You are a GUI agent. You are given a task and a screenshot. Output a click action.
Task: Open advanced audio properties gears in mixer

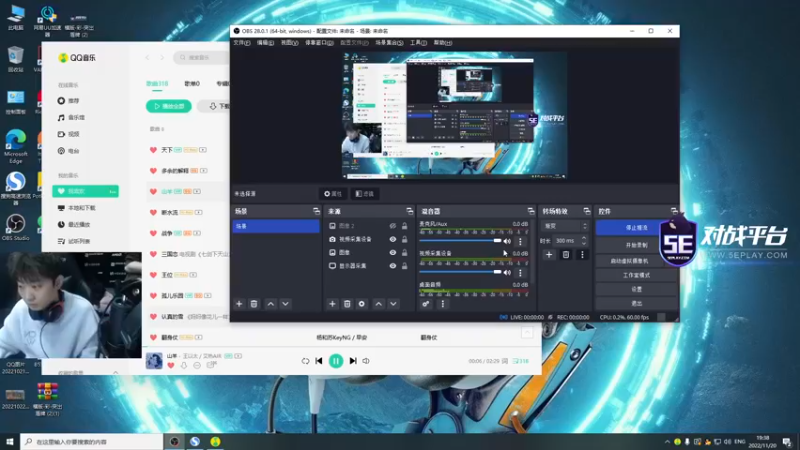pos(426,304)
